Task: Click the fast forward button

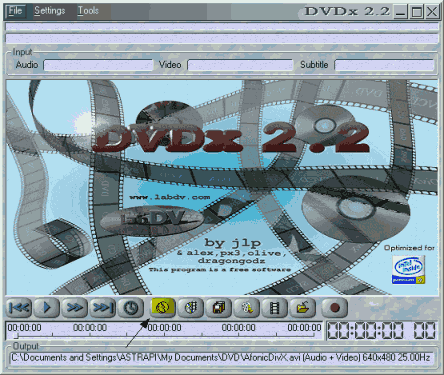Action: point(75,307)
